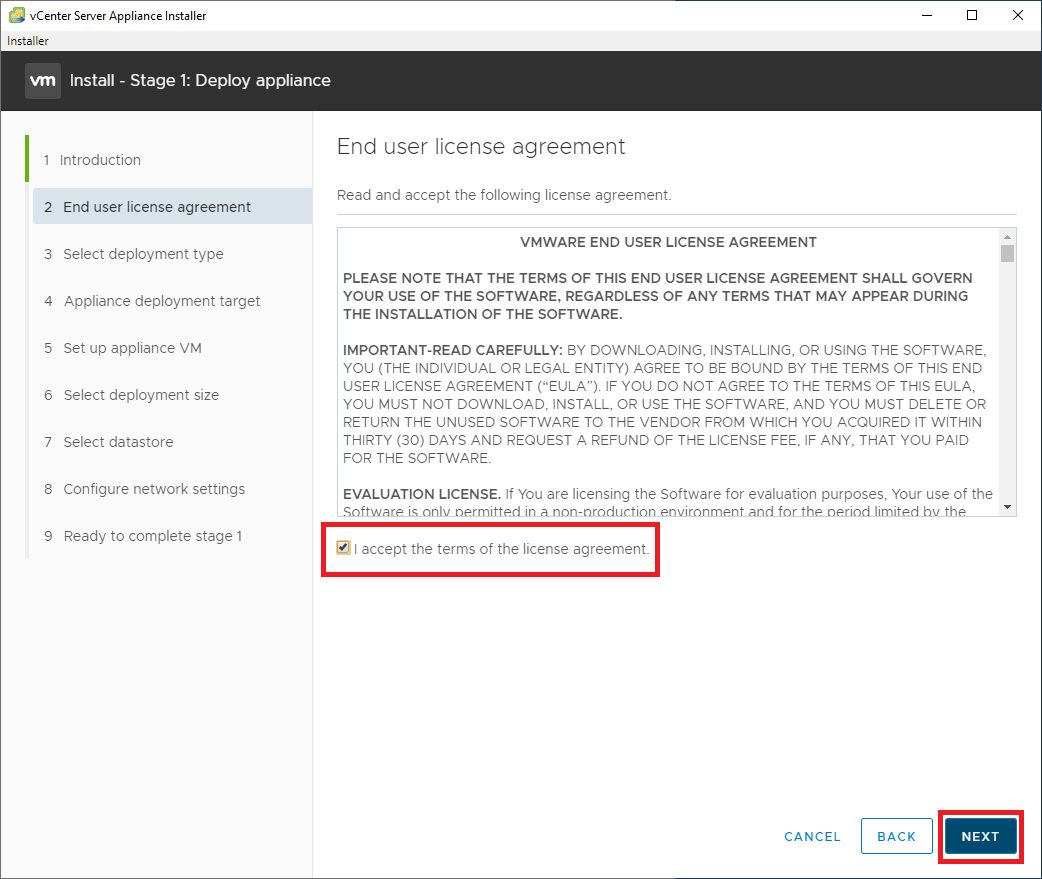Toggle the accept license agreement checkbox
Viewport: 1042px width, 879px height.
tap(344, 548)
